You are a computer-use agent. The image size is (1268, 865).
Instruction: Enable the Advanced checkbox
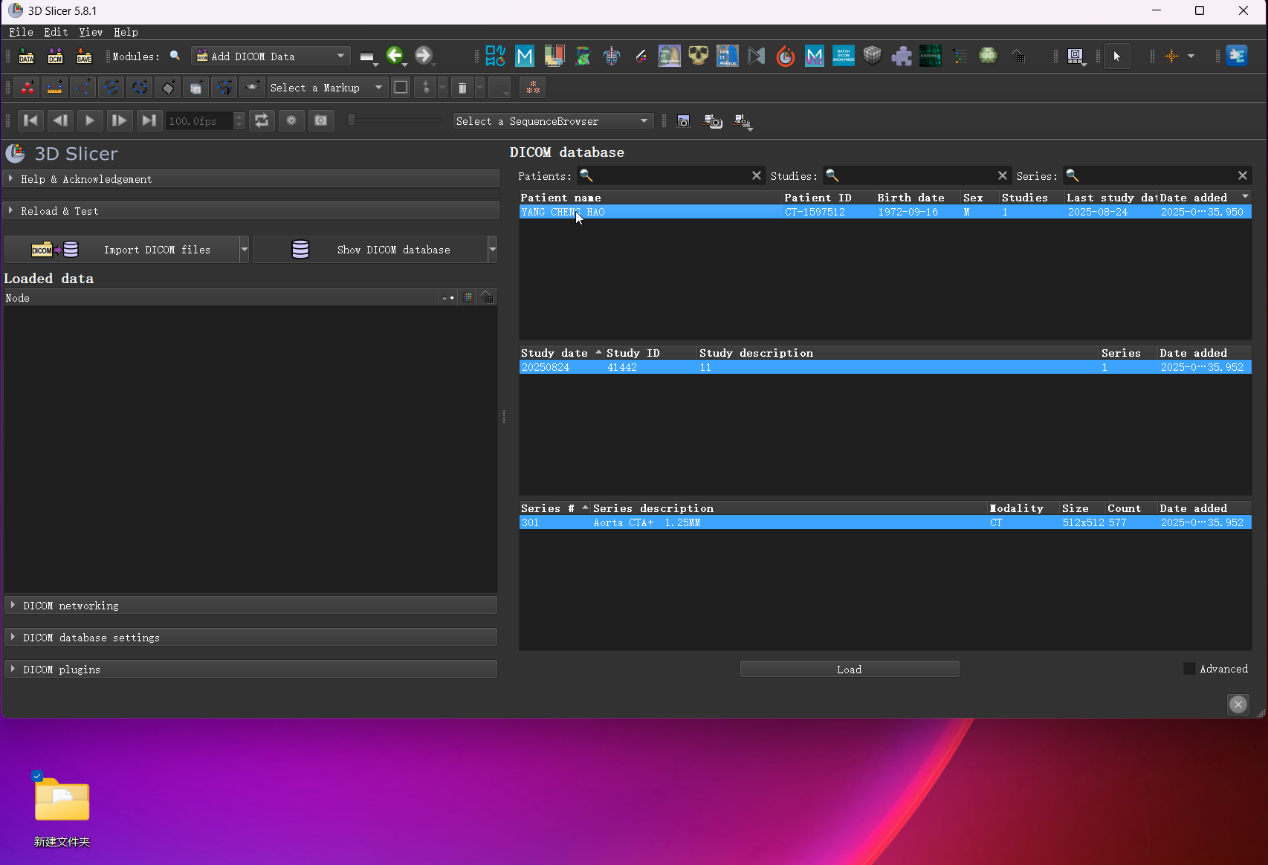[1189, 669]
